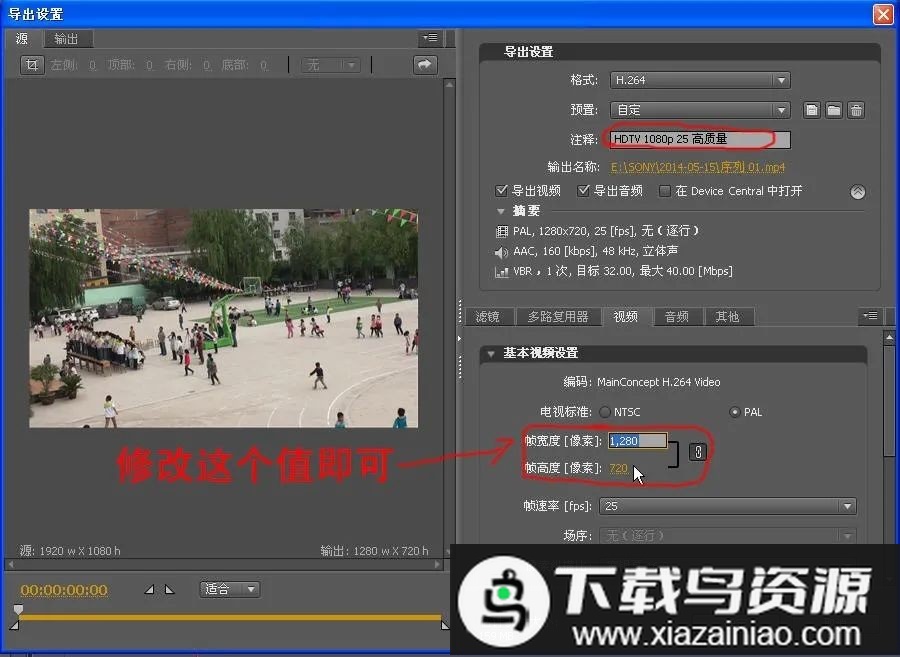The width and height of the screenshot is (900, 657).
Task: Open the 格式 H.264 dropdown
Action: tap(700, 80)
